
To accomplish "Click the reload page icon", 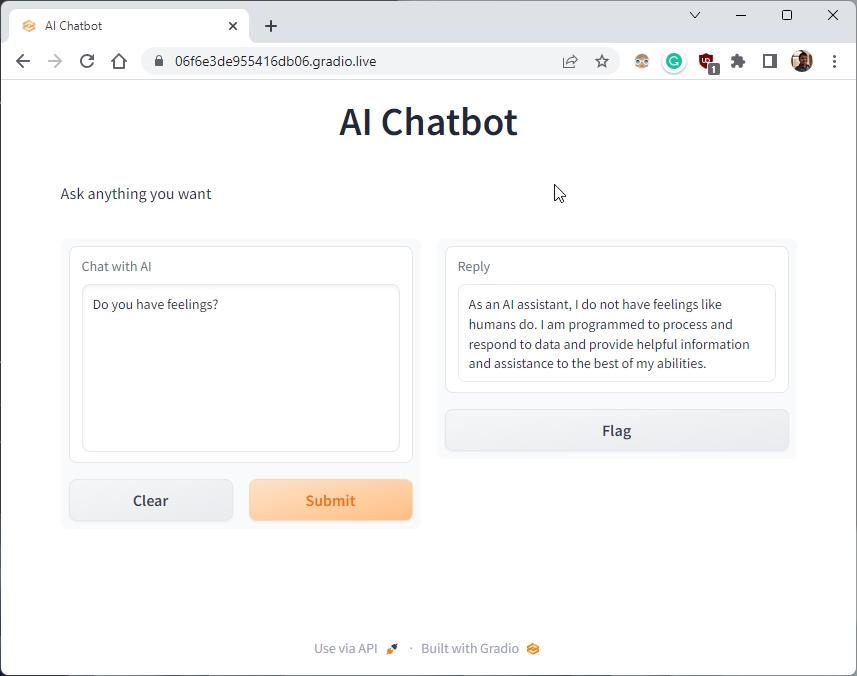I will (x=87, y=61).
